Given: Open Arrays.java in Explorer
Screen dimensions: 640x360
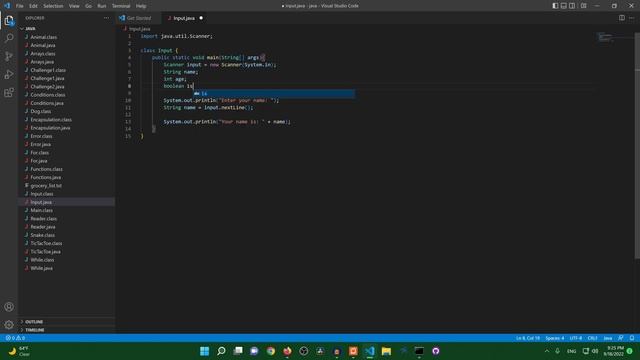Looking at the screenshot, I should click(x=42, y=62).
